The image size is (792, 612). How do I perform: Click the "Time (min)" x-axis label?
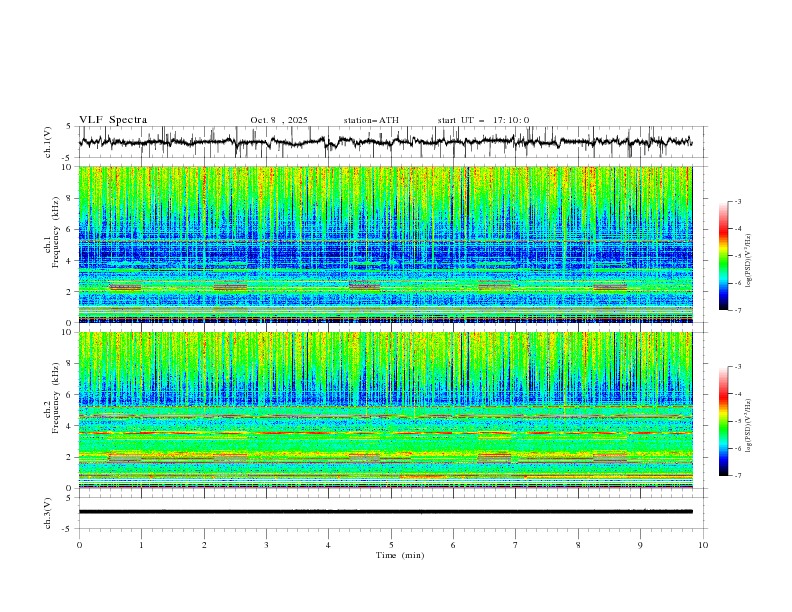coord(400,555)
